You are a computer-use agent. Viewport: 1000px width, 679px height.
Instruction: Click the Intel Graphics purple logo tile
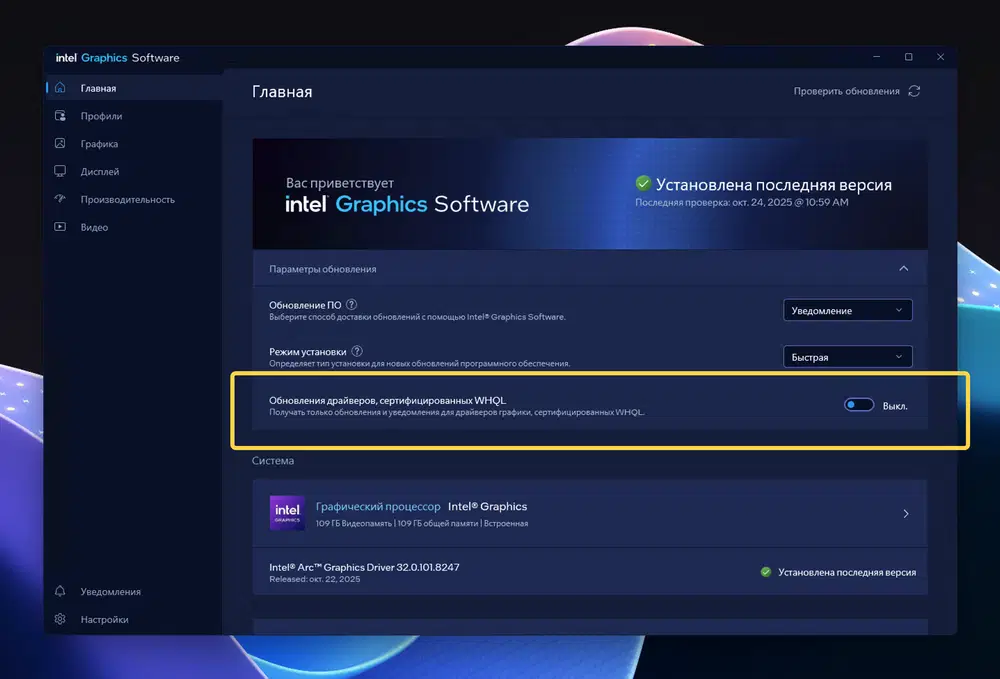[287, 513]
